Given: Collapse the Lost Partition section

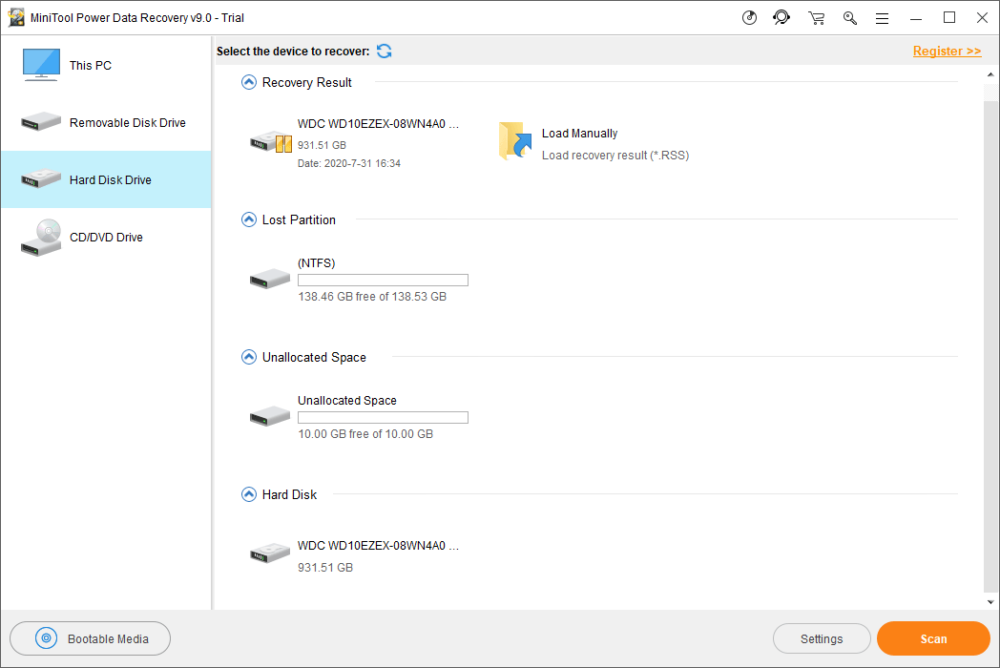Looking at the screenshot, I should tap(249, 219).
